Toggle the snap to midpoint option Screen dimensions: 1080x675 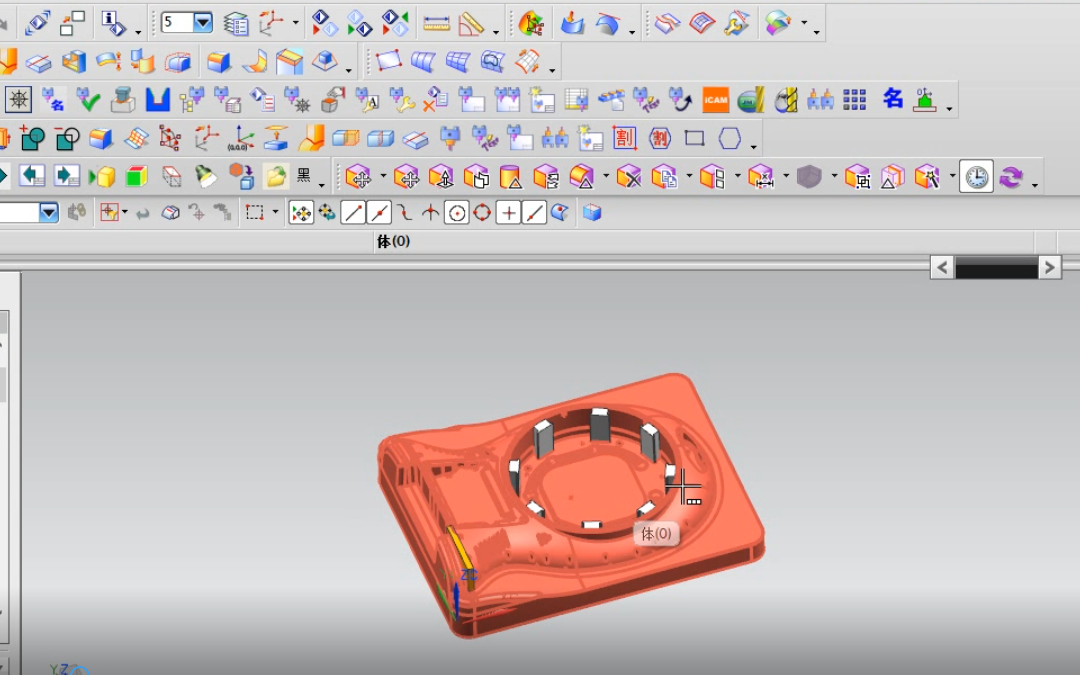379,214
